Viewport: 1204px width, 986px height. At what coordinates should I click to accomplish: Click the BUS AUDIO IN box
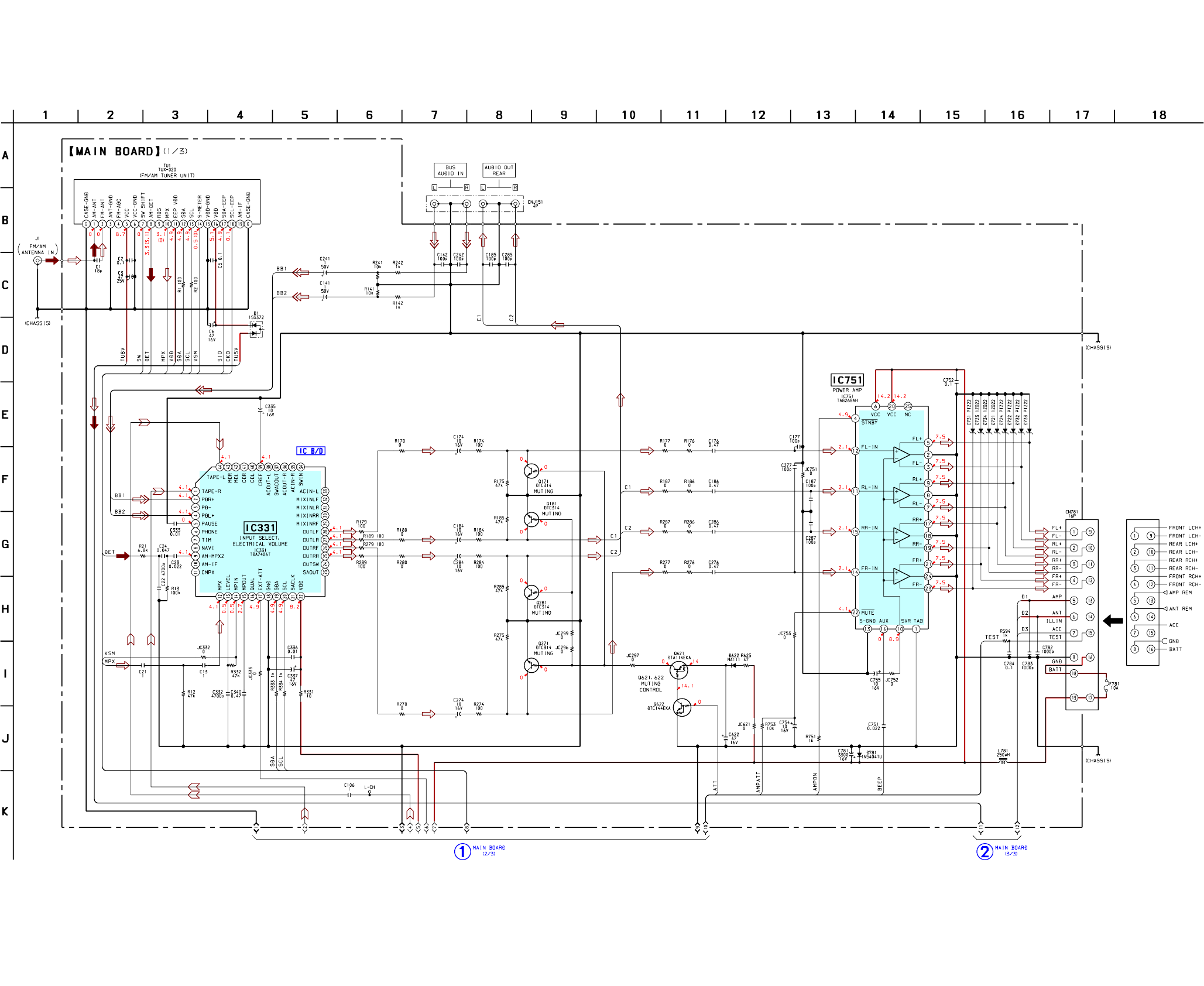pos(450,170)
